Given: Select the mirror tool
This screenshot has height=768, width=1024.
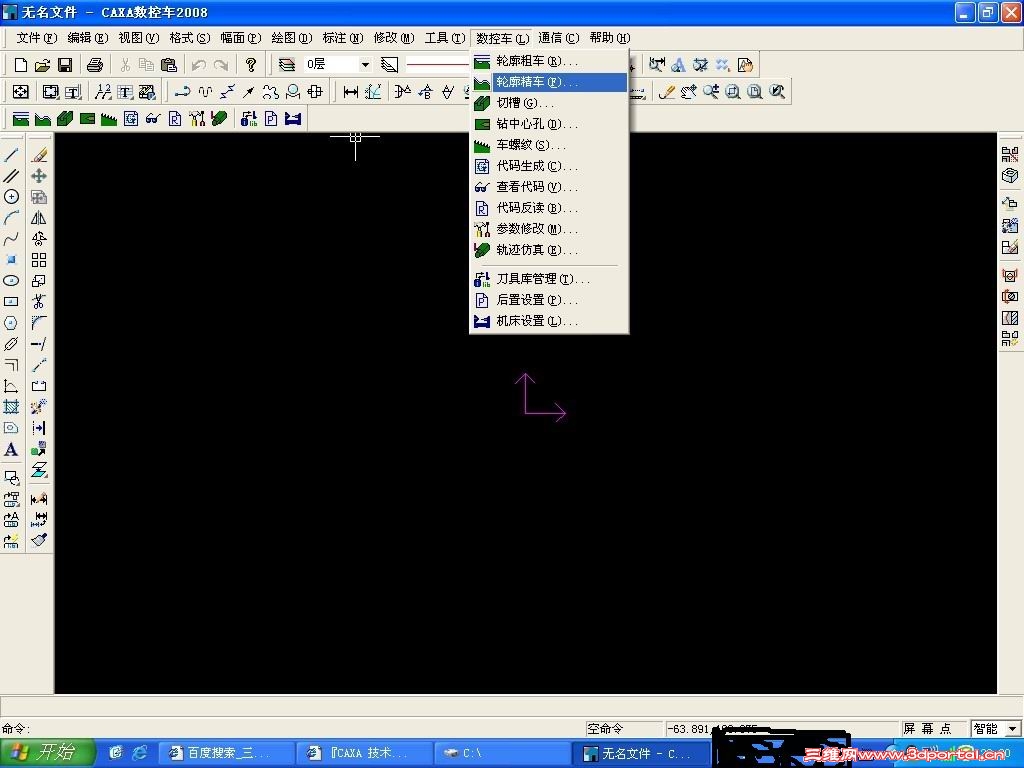Looking at the screenshot, I should (39, 217).
